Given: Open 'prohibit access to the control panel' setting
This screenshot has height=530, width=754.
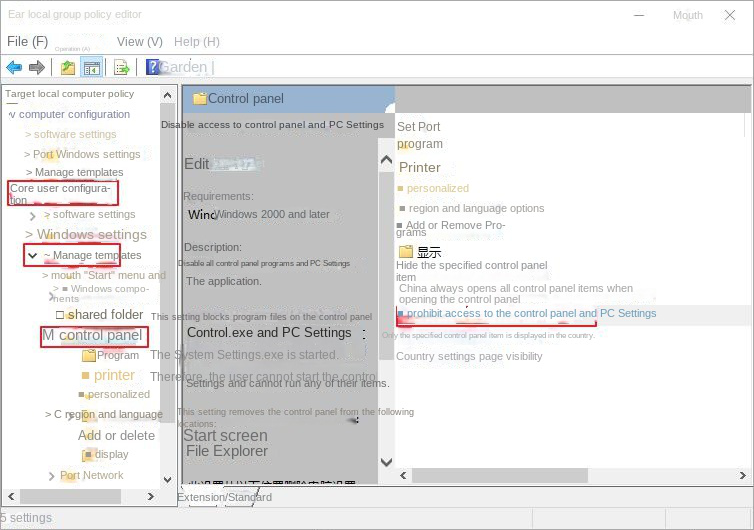Looking at the screenshot, I should pyautogui.click(x=530, y=313).
